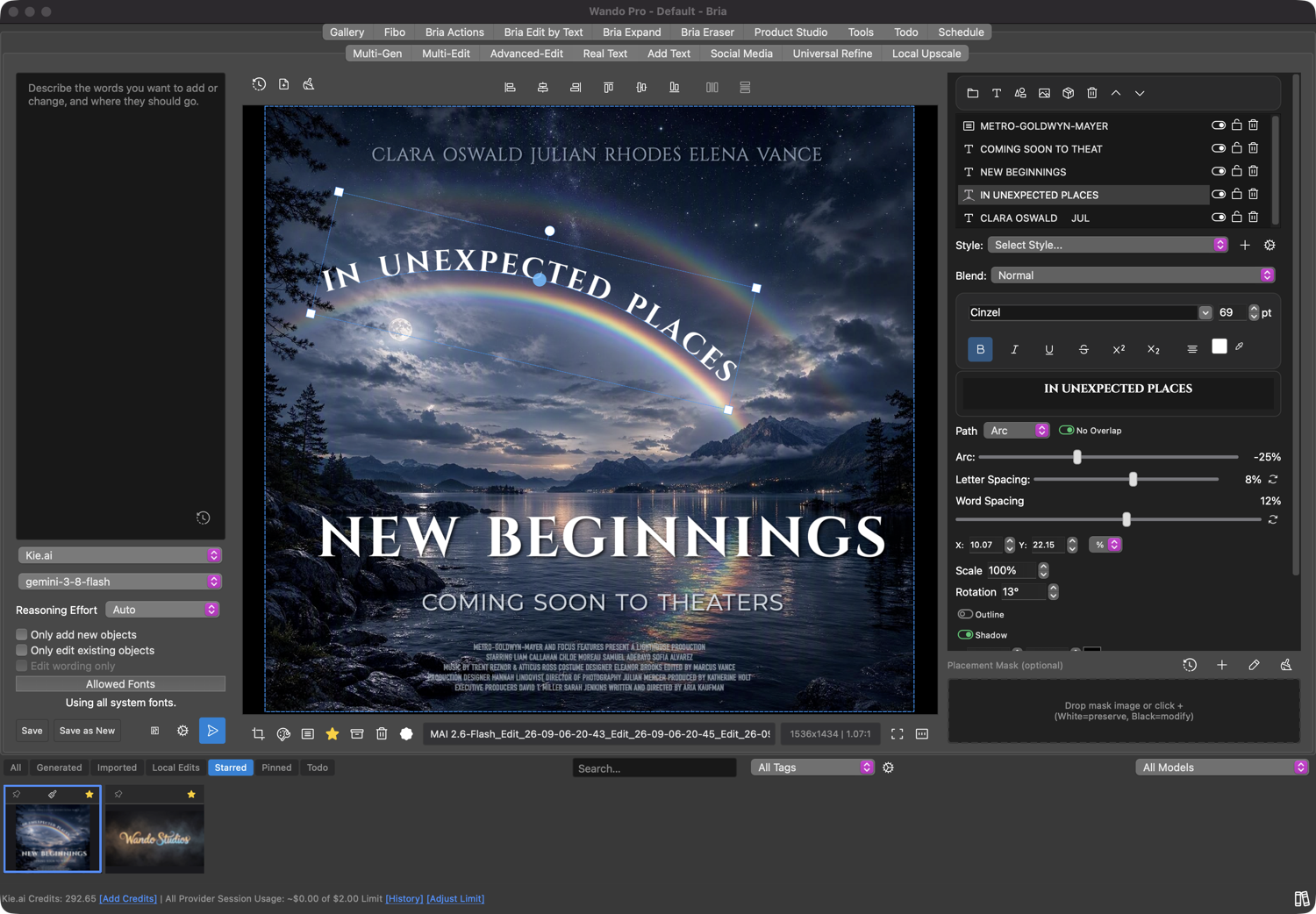The height and width of the screenshot is (914, 1316).
Task: Add a new text layer with the T icon
Action: click(x=997, y=93)
